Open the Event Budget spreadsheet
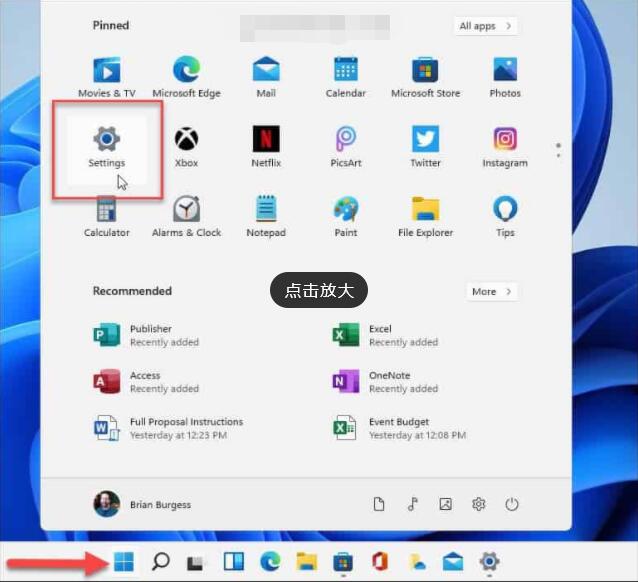The image size is (638, 582). point(399,428)
